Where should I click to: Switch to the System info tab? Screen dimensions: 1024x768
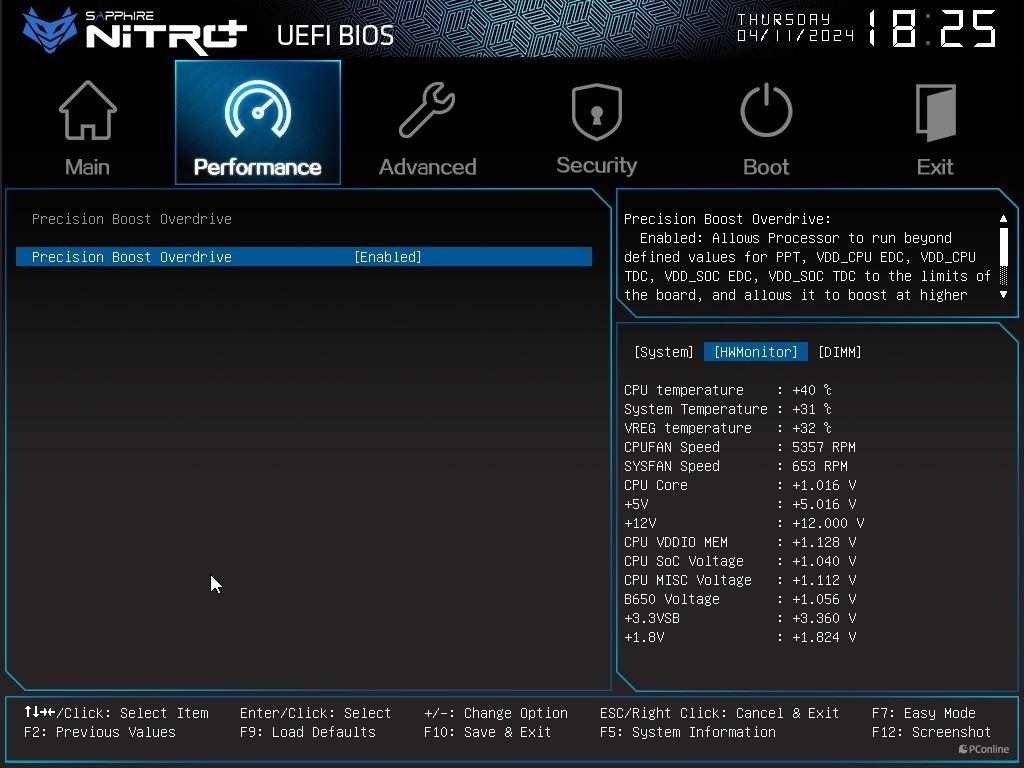(x=664, y=352)
